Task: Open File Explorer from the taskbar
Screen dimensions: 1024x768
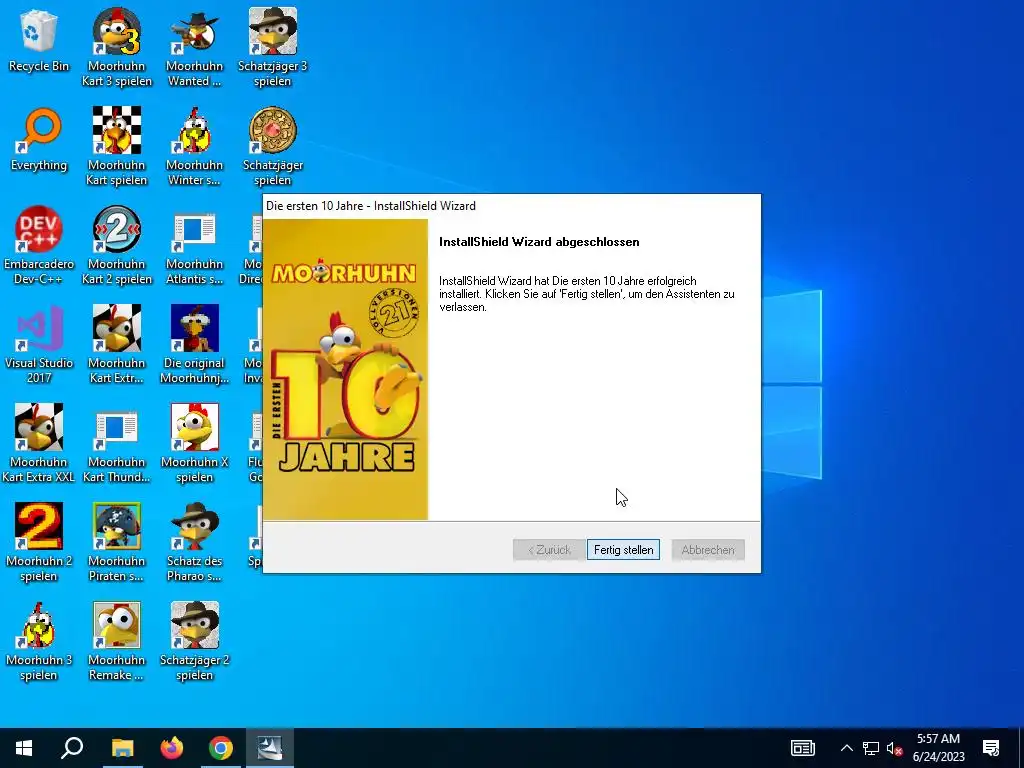Action: [122, 748]
